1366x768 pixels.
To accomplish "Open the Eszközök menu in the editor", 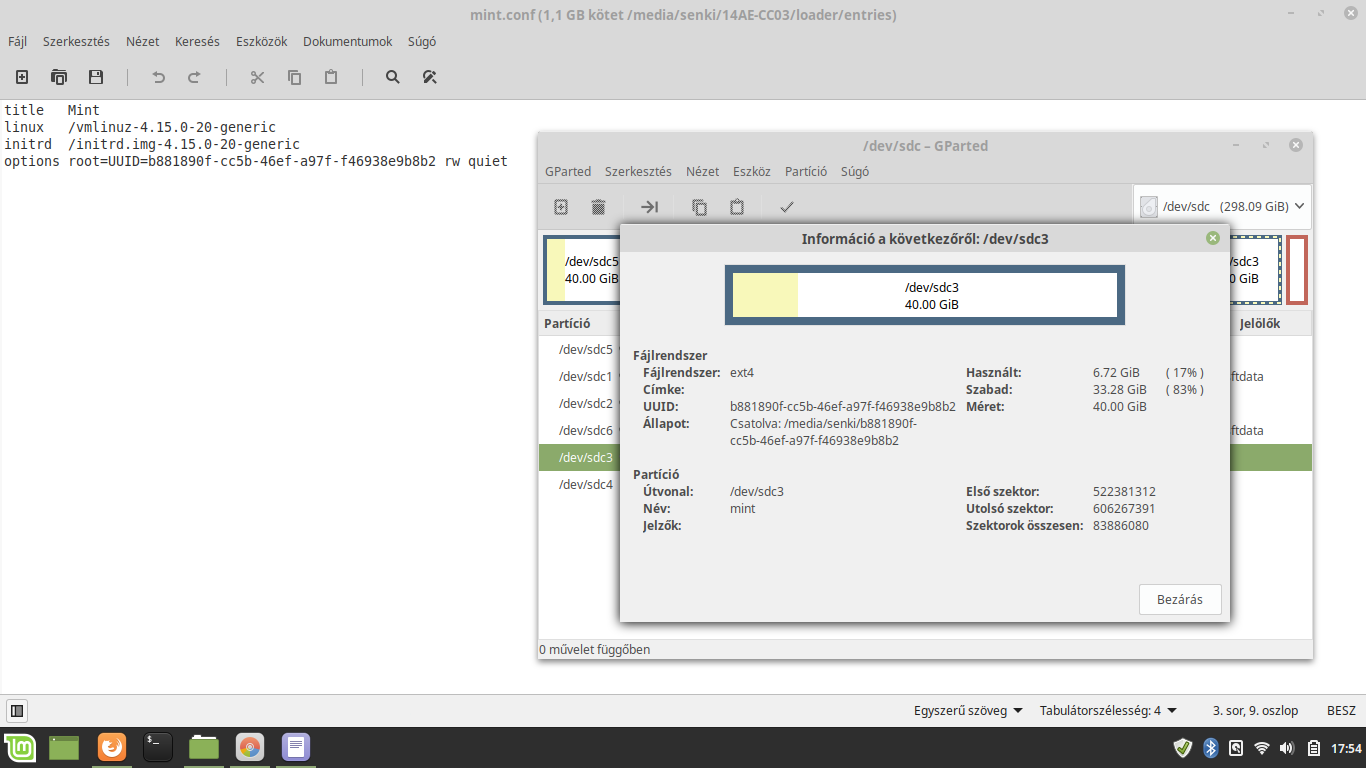I will tap(261, 42).
